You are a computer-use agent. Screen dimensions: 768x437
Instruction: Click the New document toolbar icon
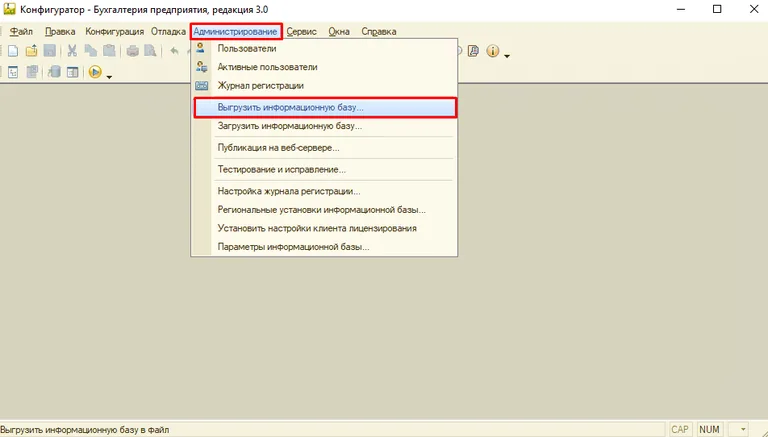[x=14, y=51]
